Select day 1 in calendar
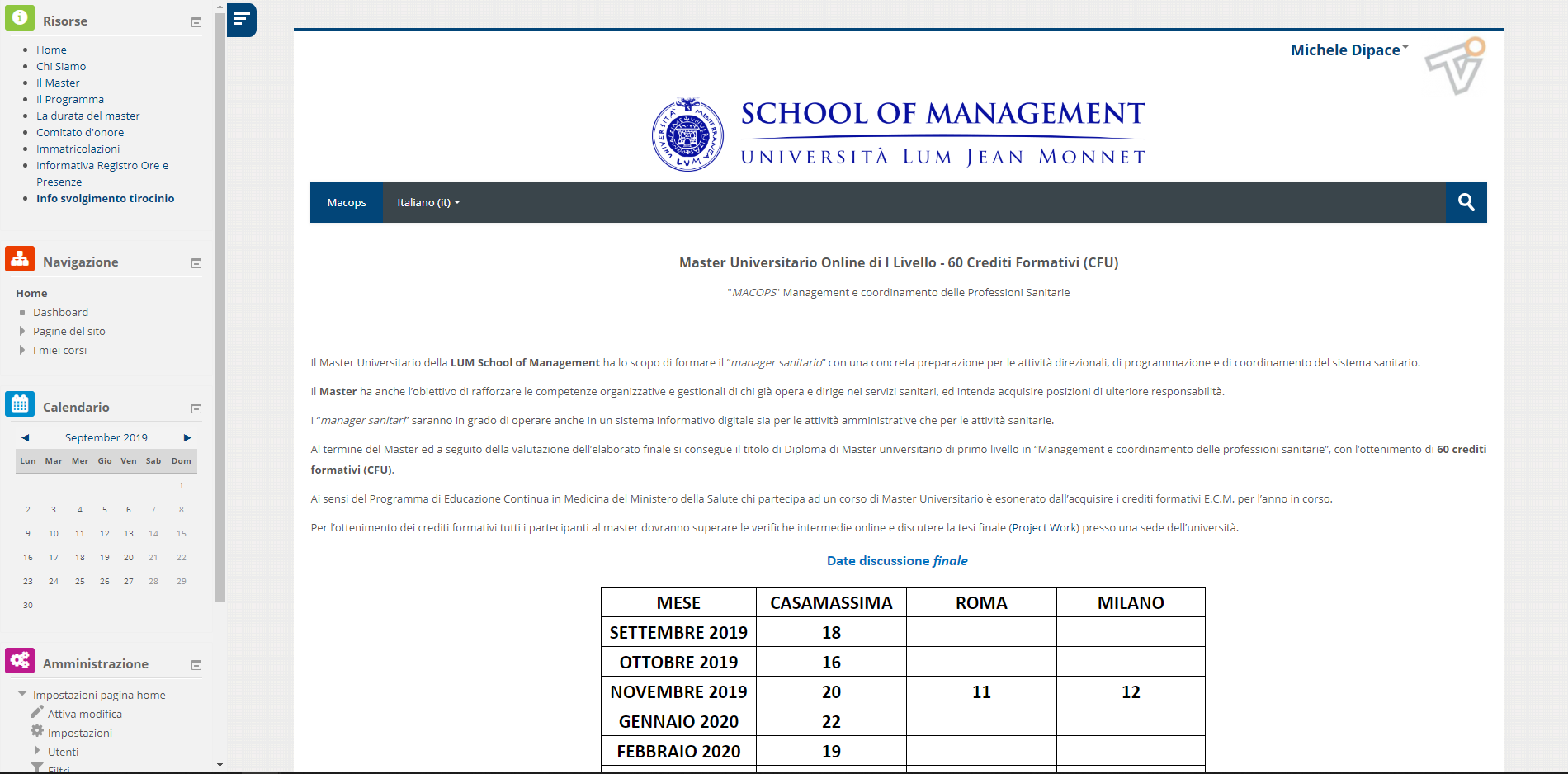 (182, 485)
